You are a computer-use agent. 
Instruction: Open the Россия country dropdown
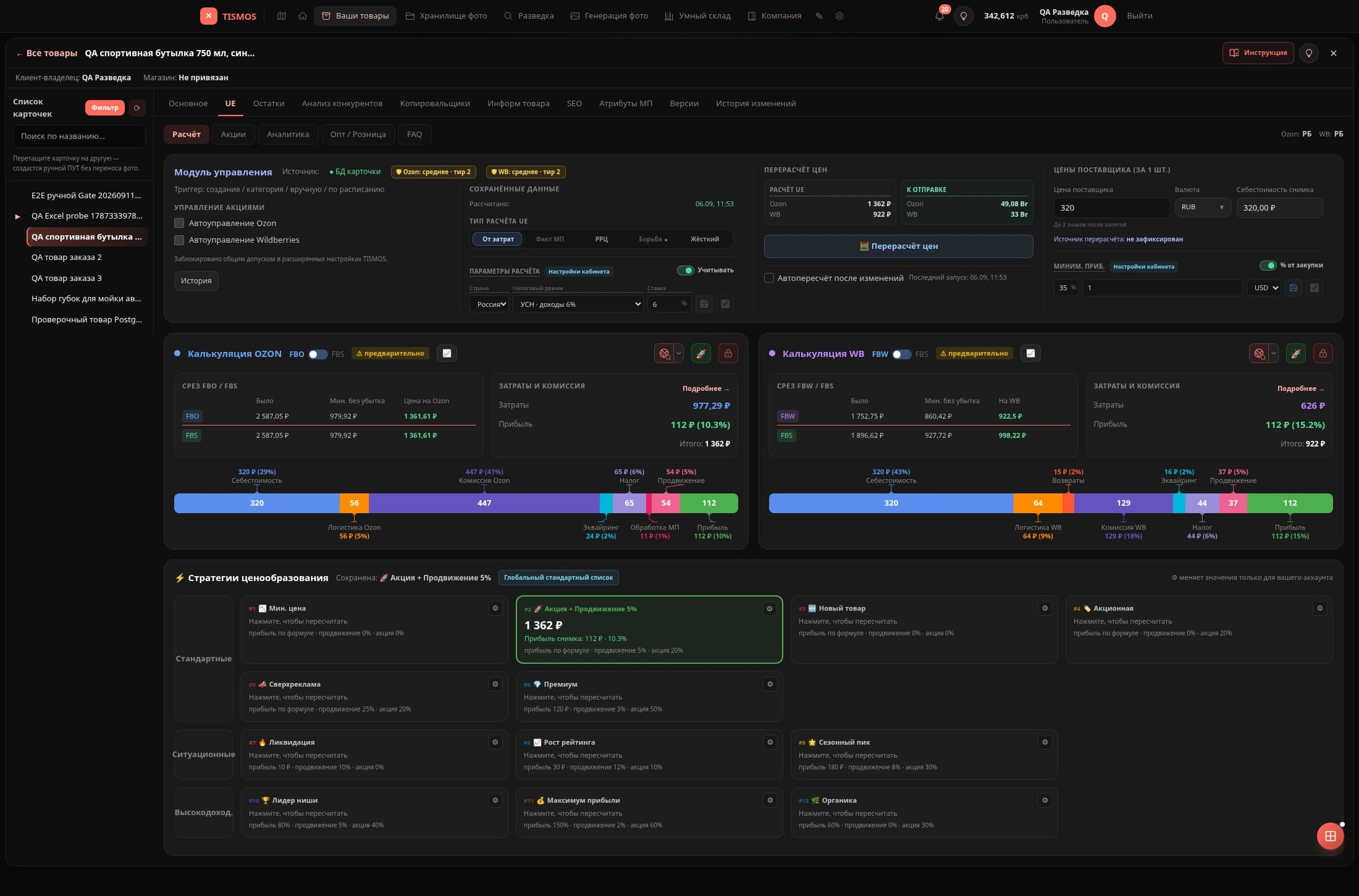click(x=489, y=304)
